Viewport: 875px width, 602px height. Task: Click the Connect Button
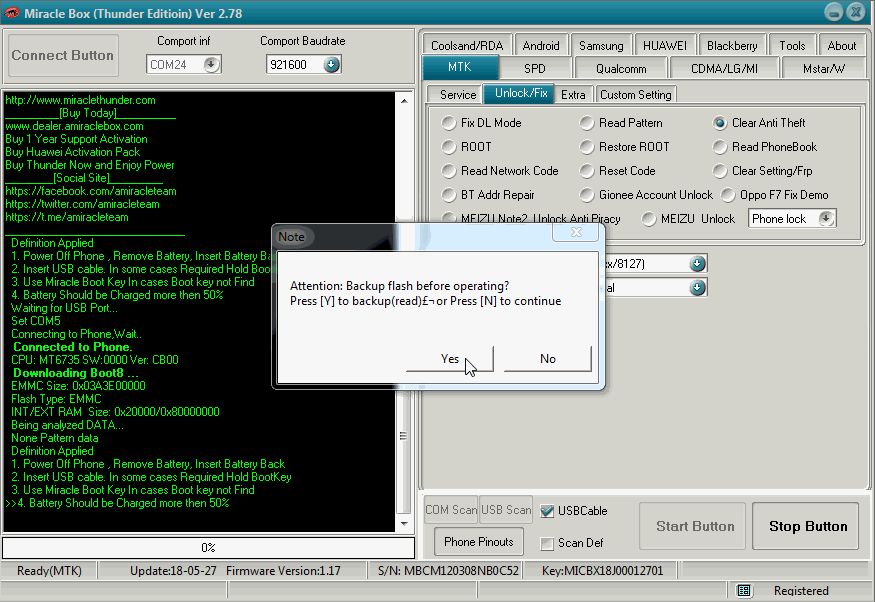tap(62, 55)
